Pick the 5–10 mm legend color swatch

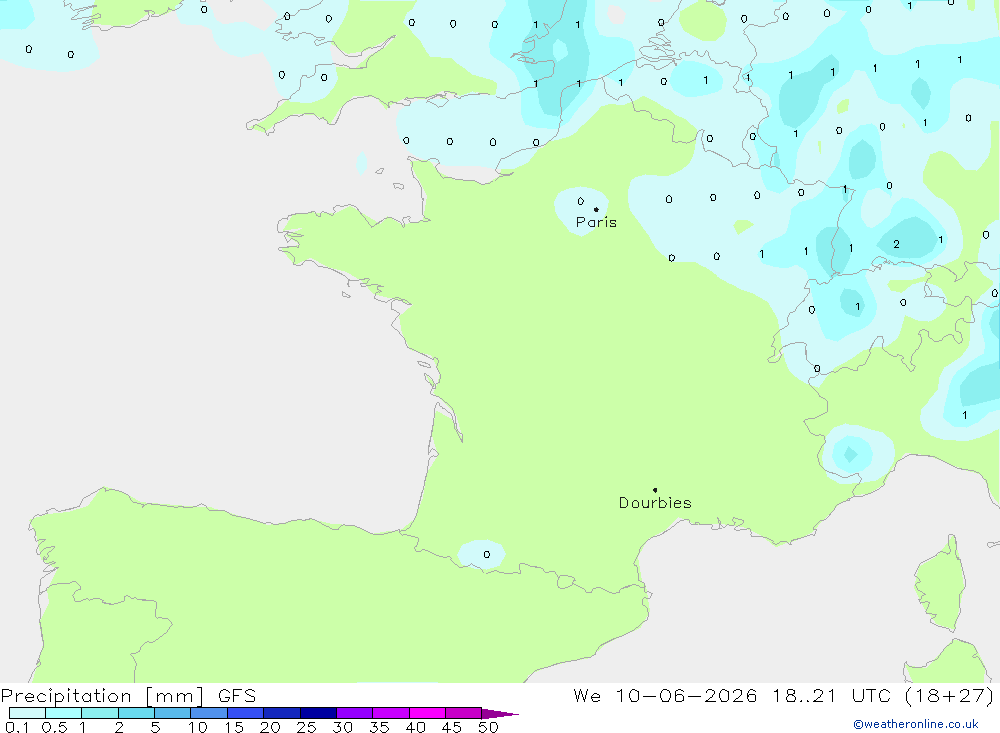click(x=173, y=713)
